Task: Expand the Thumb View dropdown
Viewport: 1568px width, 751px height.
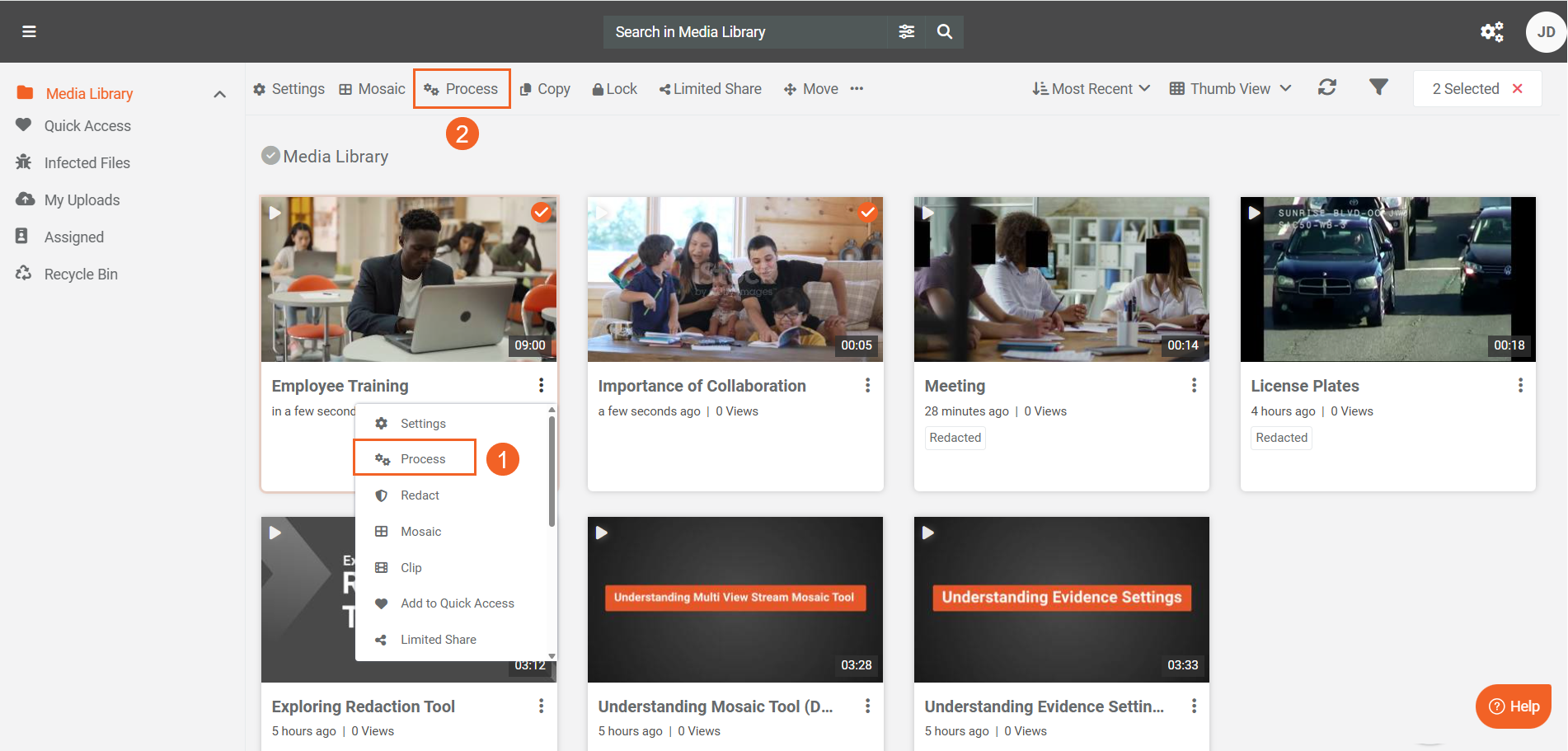Action: pos(1230,89)
